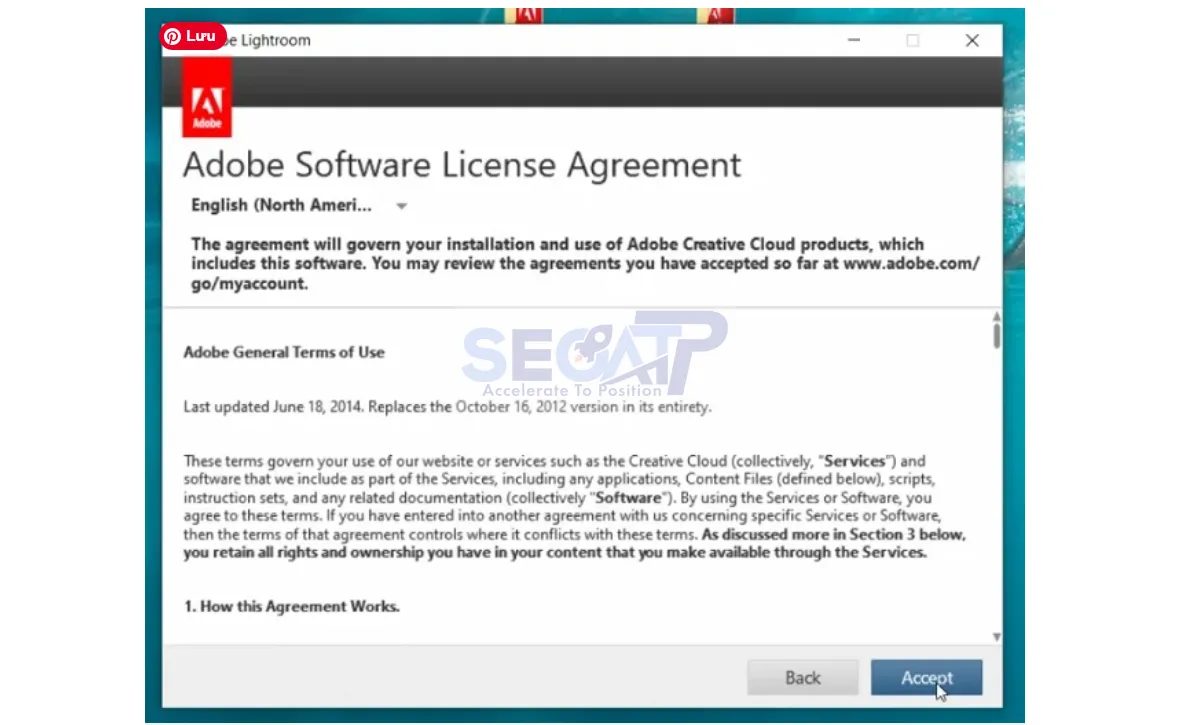The image size is (1190, 725).
Task: Maximize the Adobe Lightroom installer window
Action: [912, 40]
